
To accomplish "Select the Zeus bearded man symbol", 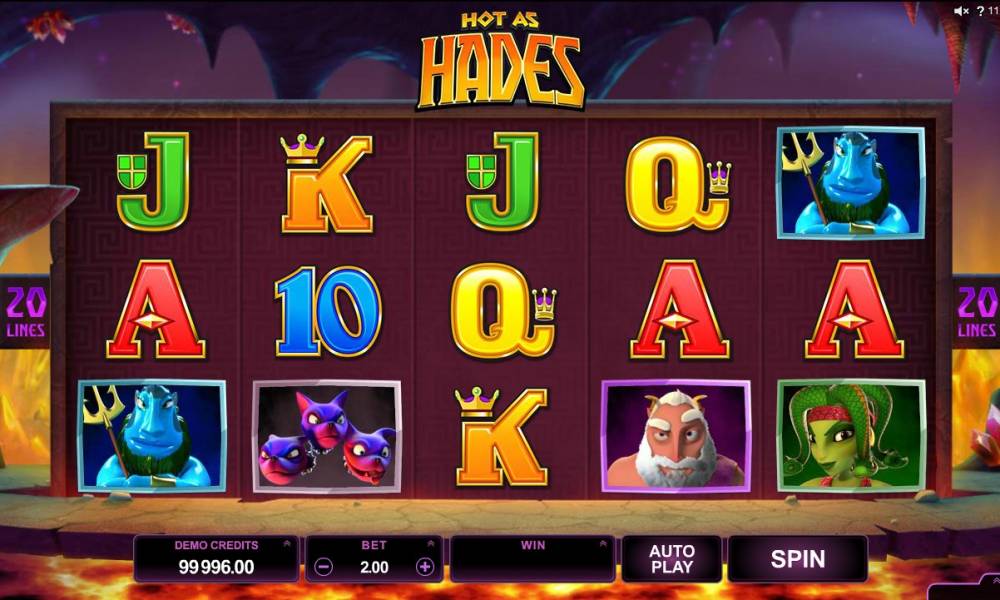I will point(676,437).
